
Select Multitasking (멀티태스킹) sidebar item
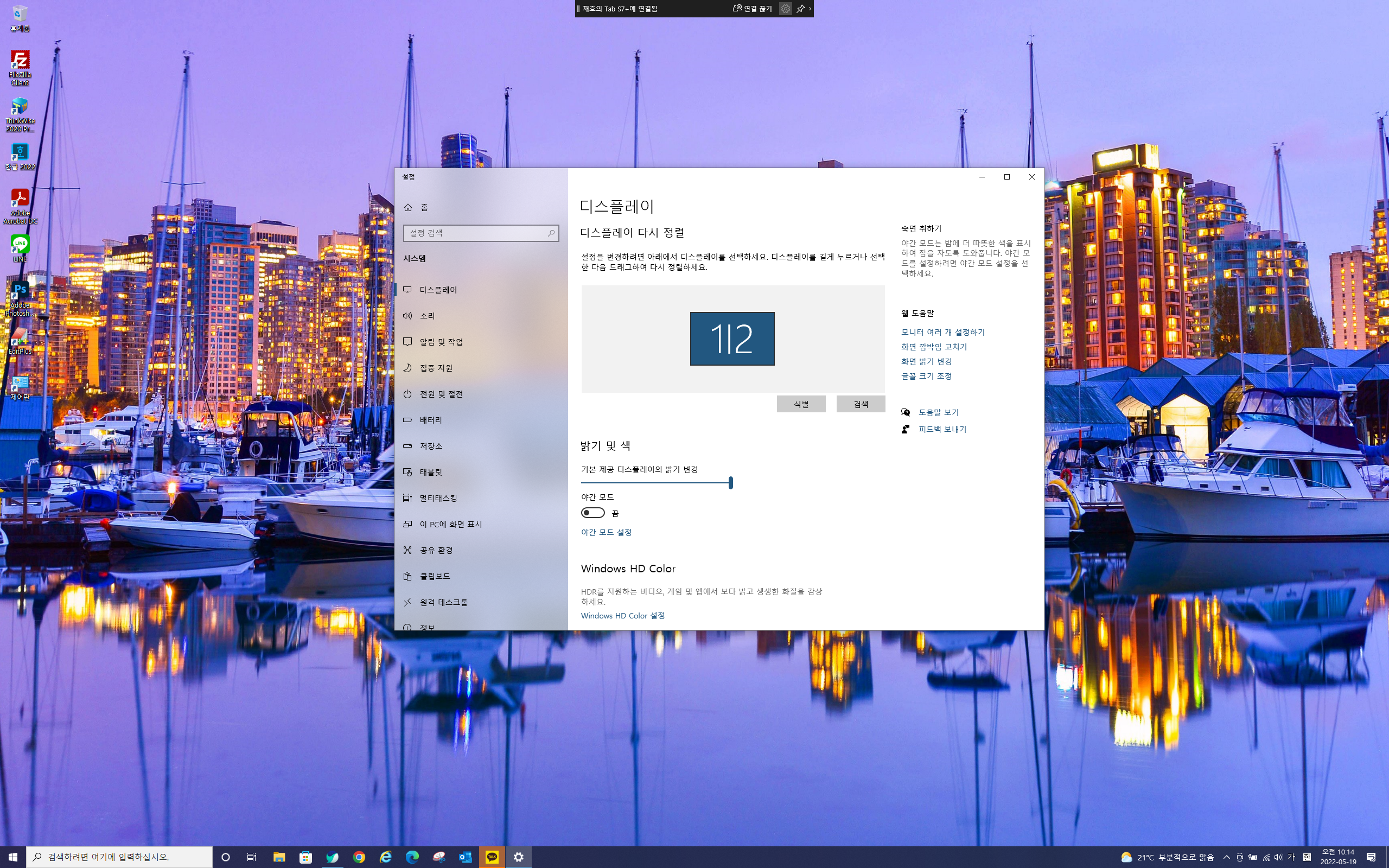click(437, 499)
